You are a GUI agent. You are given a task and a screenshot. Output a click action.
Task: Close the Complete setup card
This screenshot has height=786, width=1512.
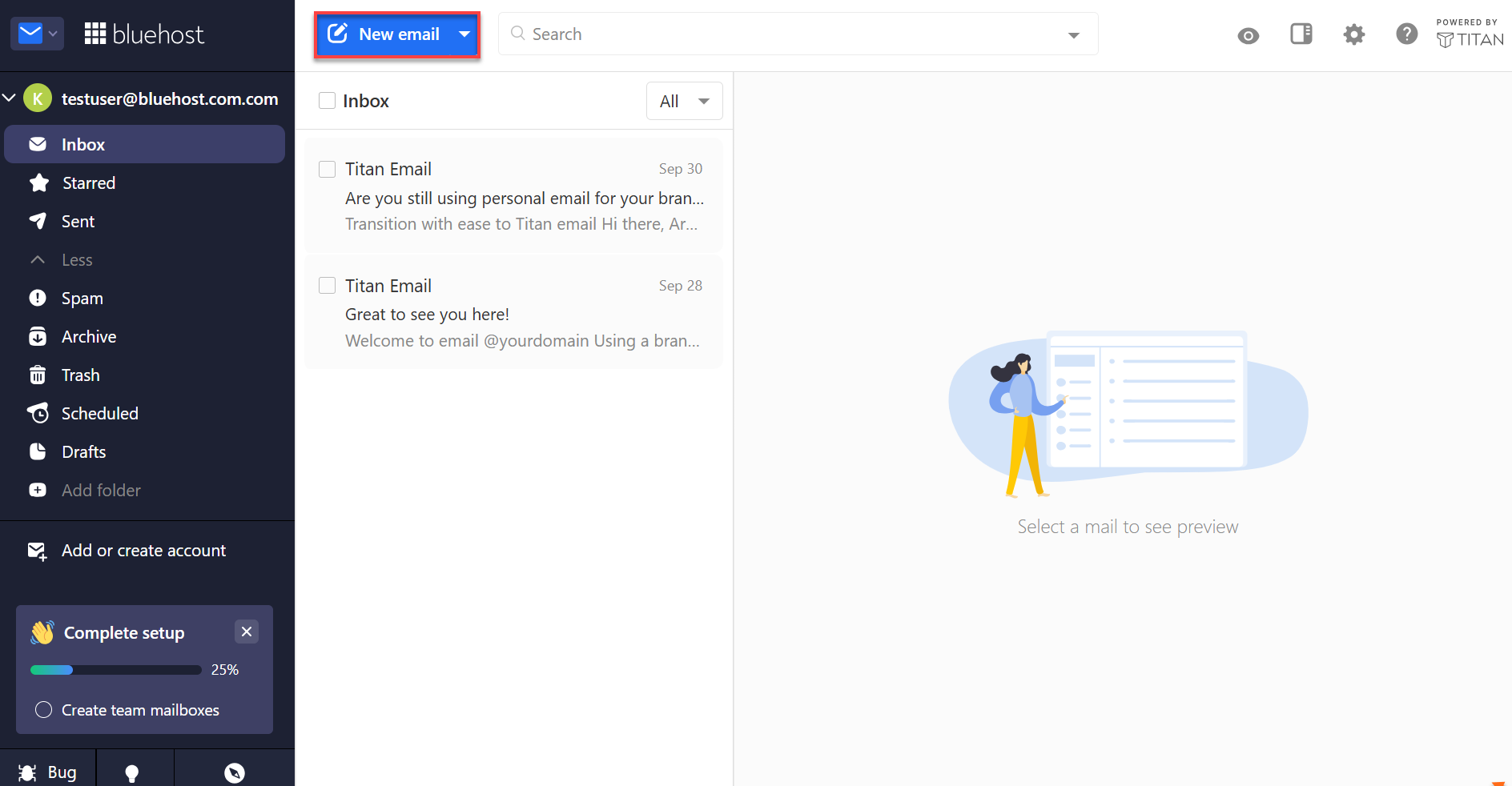tap(247, 632)
